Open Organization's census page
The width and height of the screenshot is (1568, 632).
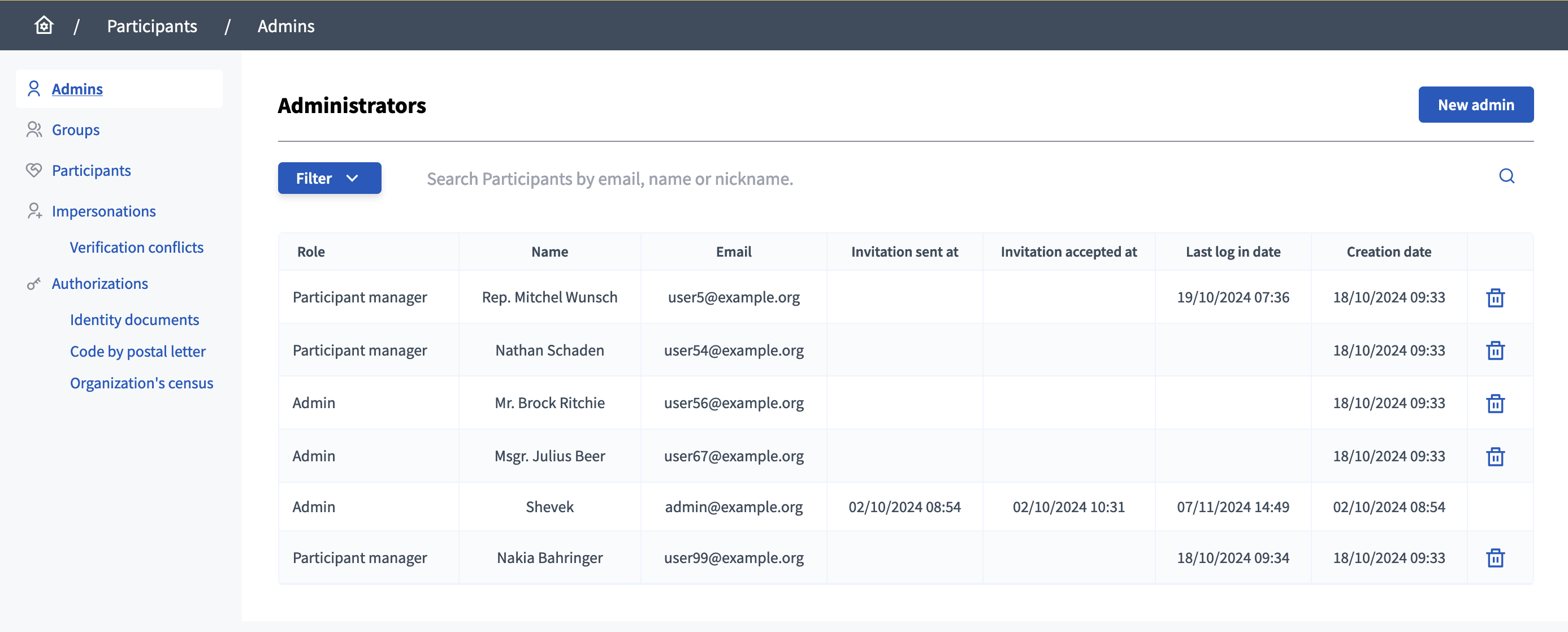pos(141,383)
